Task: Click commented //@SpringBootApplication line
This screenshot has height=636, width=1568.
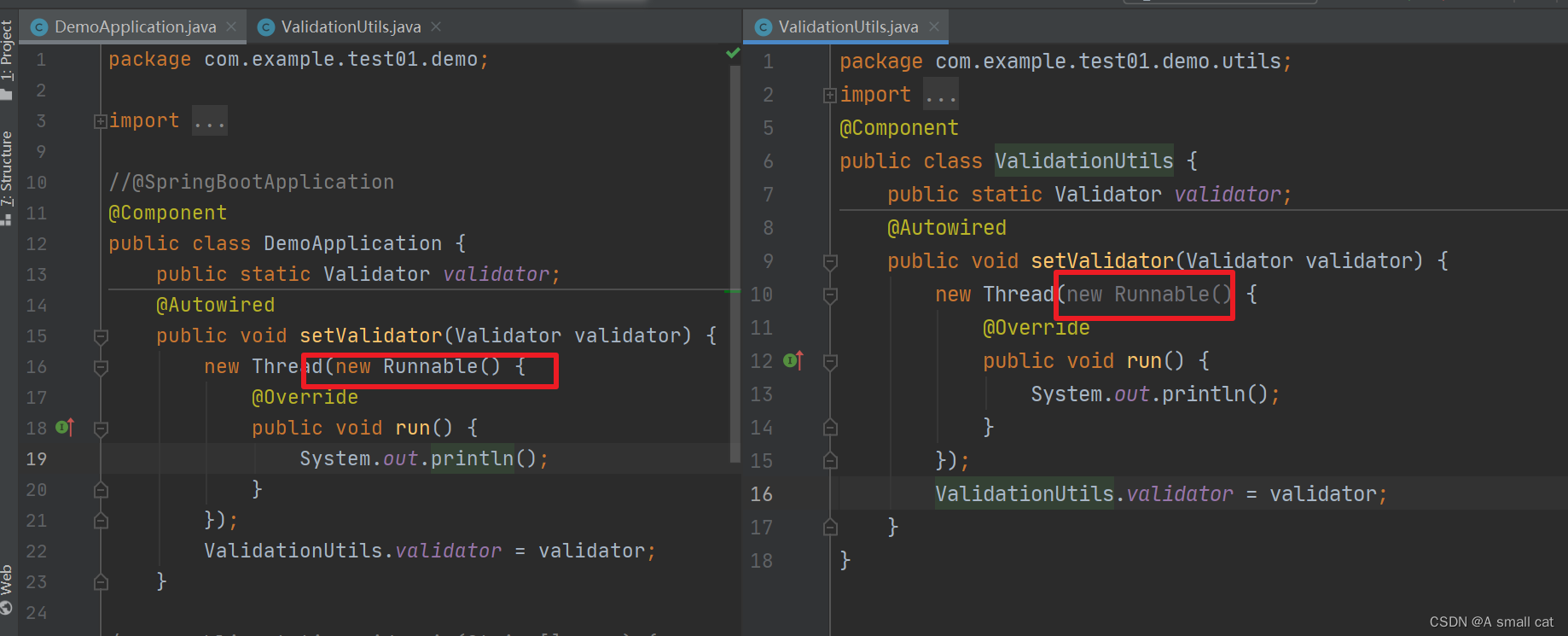Action: click(x=252, y=182)
